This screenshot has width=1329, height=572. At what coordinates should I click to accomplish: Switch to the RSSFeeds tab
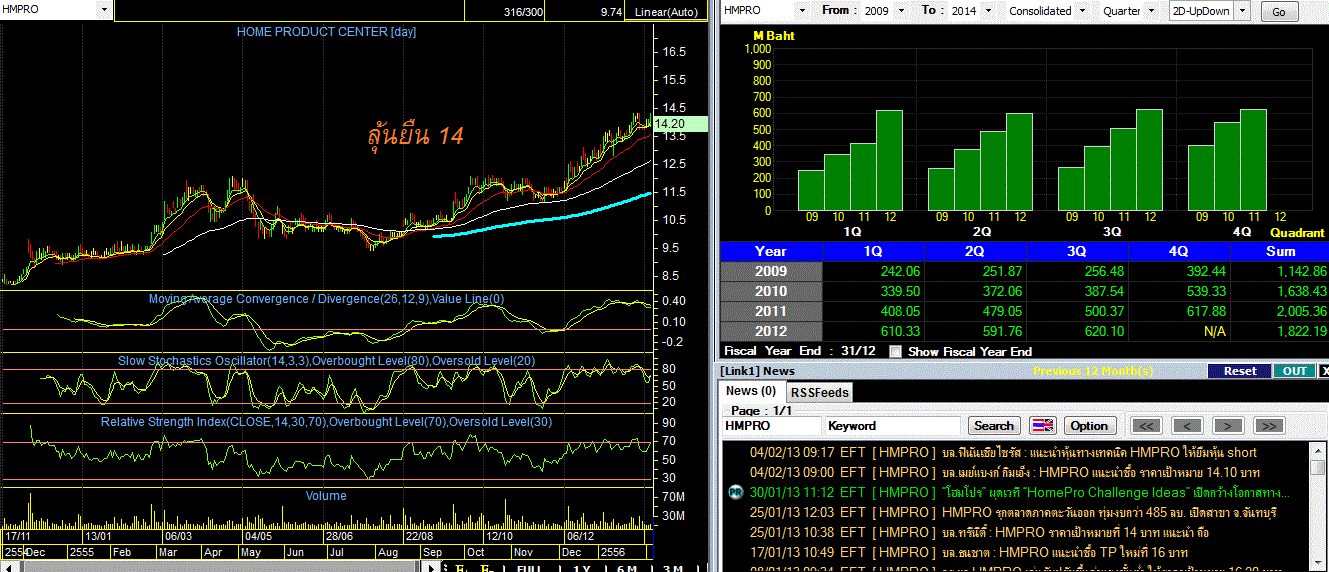tap(820, 392)
